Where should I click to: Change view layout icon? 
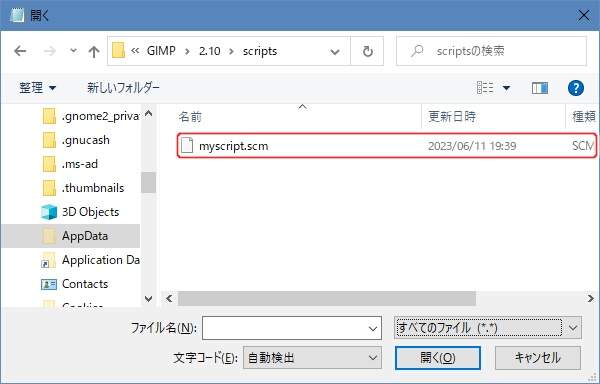(x=485, y=88)
